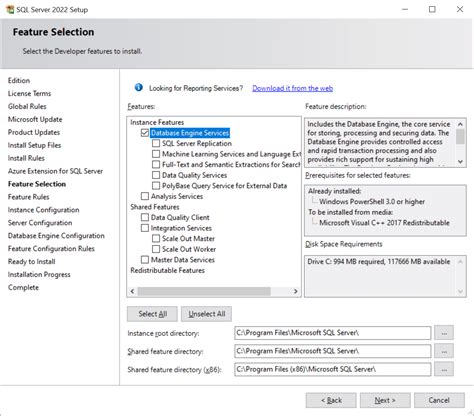This screenshot has width=474, height=416.
Task: Click feature description scroll up arrow
Action: [x=460, y=124]
